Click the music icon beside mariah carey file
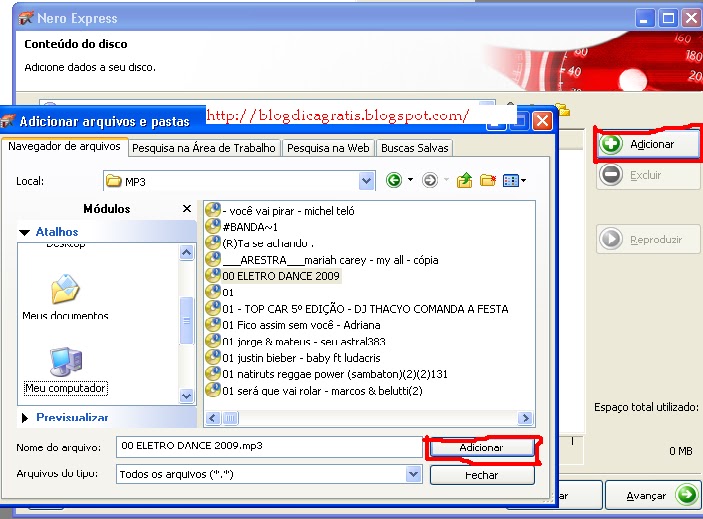 pyautogui.click(x=213, y=259)
